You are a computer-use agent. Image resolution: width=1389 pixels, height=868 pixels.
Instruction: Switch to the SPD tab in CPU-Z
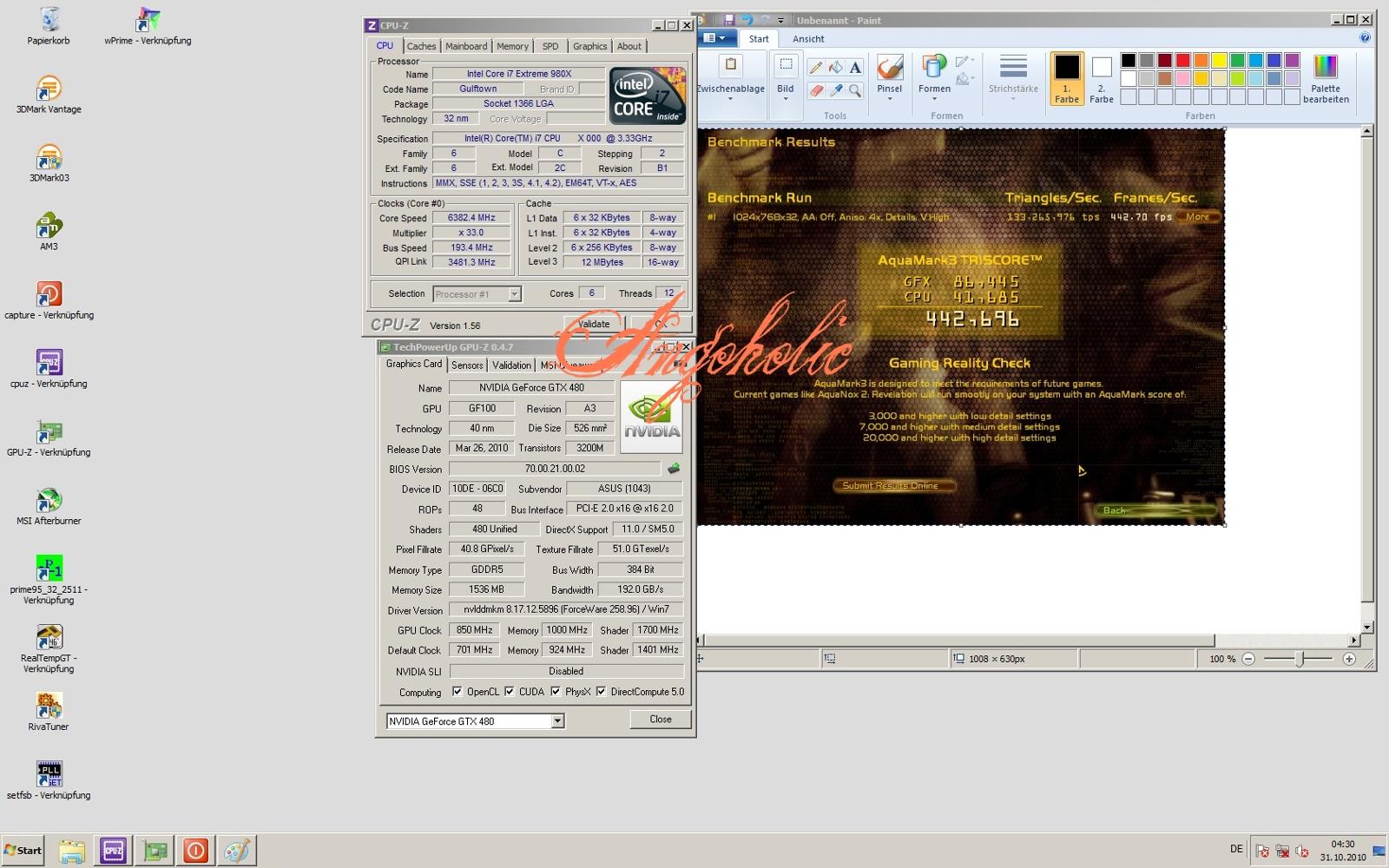[550, 46]
